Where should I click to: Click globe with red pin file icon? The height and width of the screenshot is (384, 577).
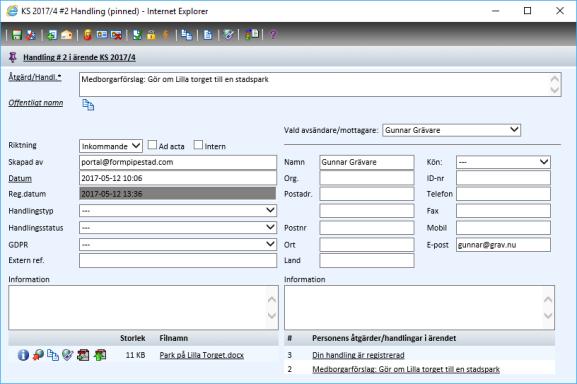[x=38, y=355]
